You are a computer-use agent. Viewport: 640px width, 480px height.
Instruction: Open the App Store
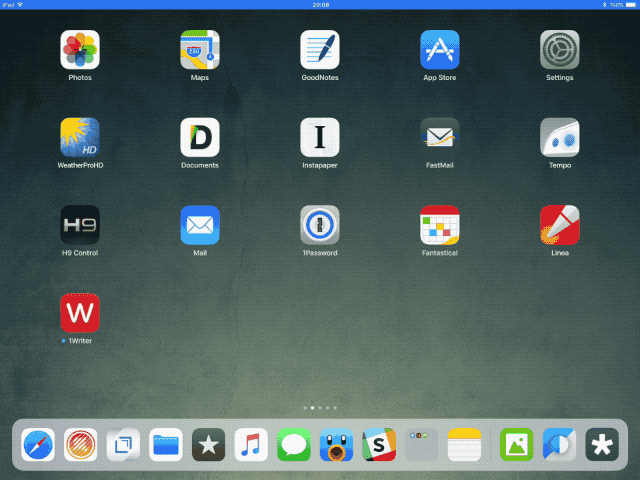coord(440,50)
